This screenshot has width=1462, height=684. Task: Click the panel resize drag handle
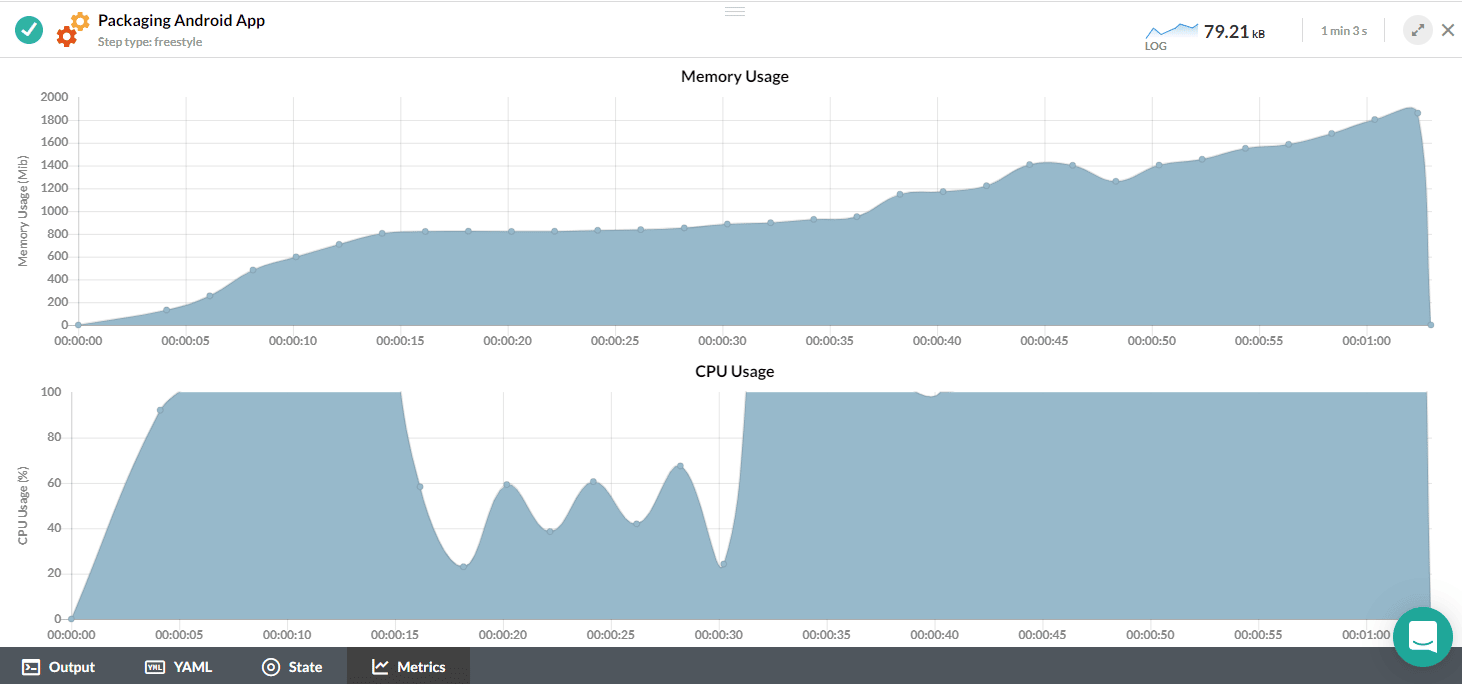tap(735, 11)
